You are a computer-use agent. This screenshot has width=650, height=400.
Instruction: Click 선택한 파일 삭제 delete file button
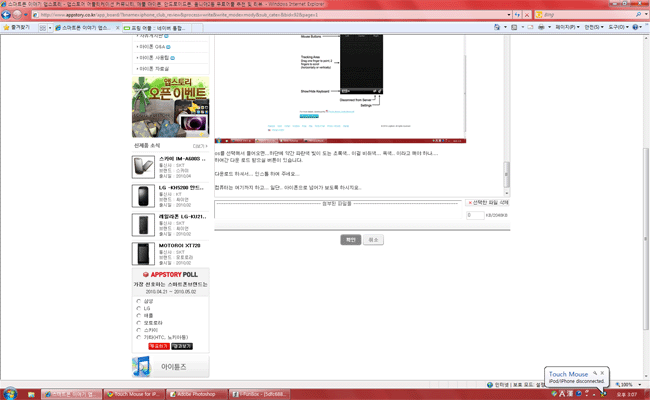point(488,203)
